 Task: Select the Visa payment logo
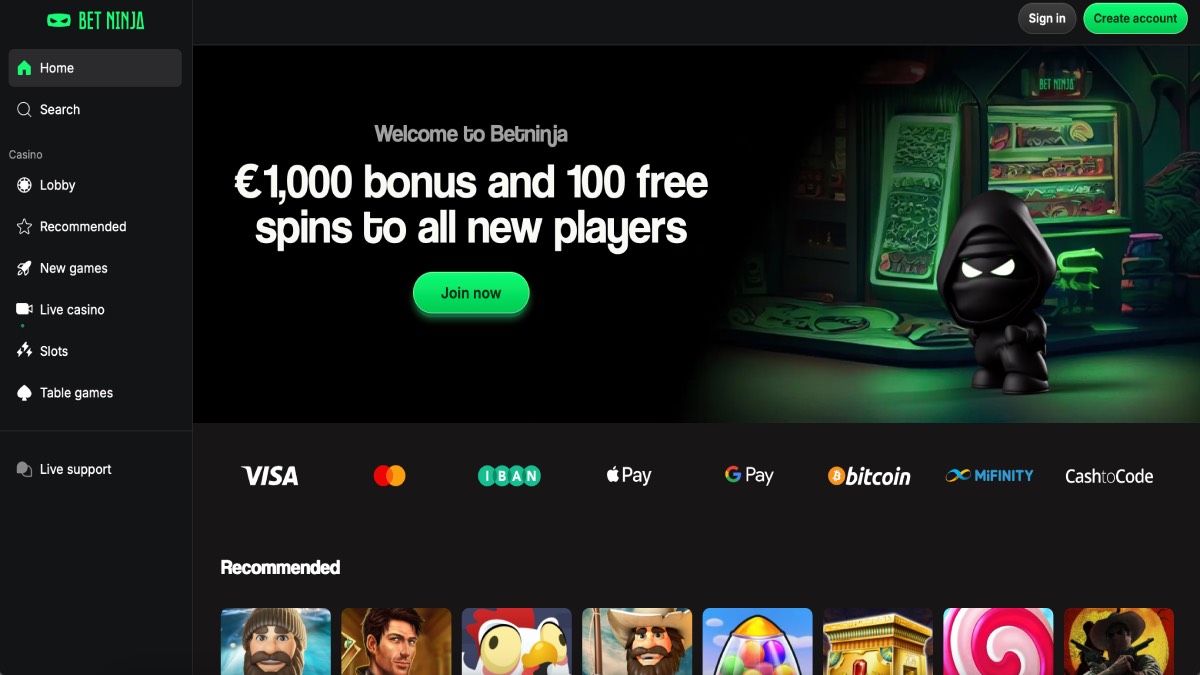coord(270,476)
